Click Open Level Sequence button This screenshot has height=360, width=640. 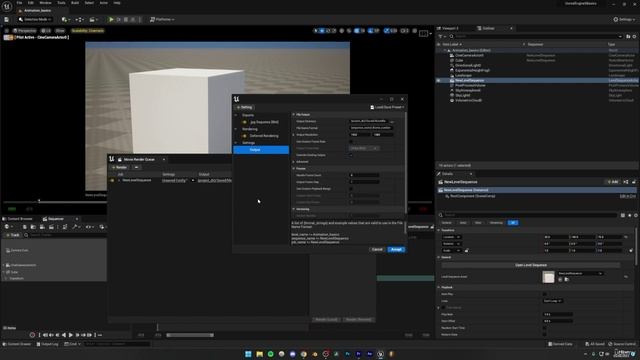click(x=531, y=265)
